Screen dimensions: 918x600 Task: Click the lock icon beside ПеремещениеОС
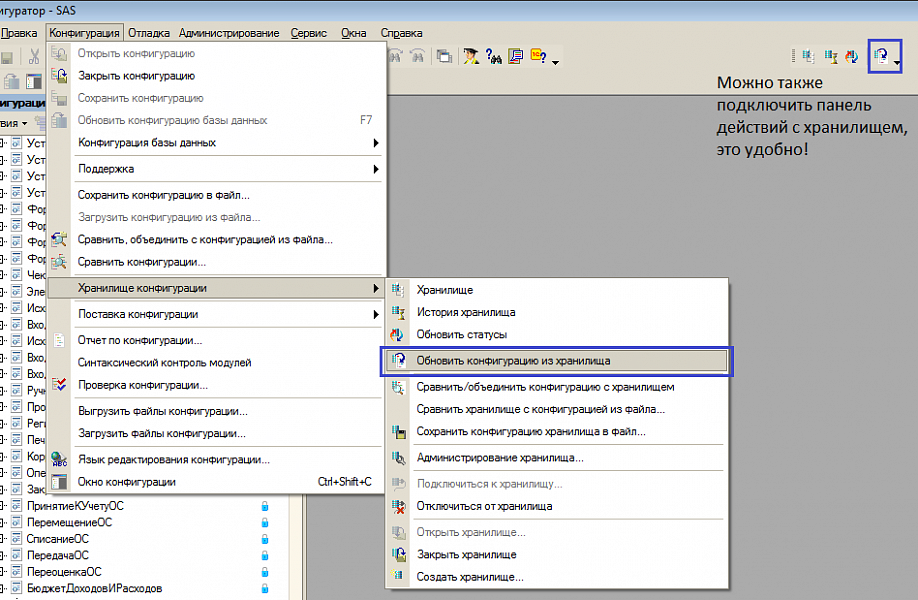coord(265,523)
